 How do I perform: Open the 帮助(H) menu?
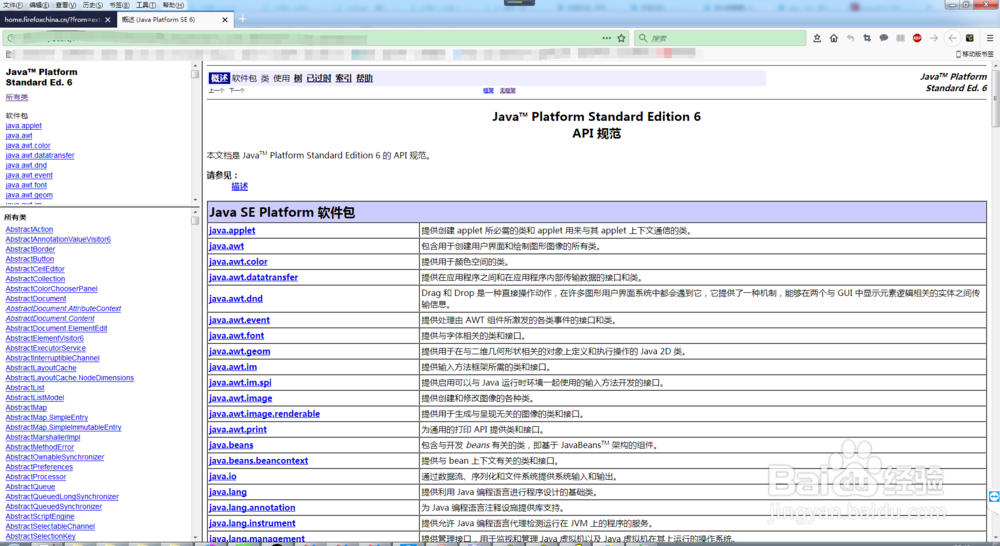173,5
